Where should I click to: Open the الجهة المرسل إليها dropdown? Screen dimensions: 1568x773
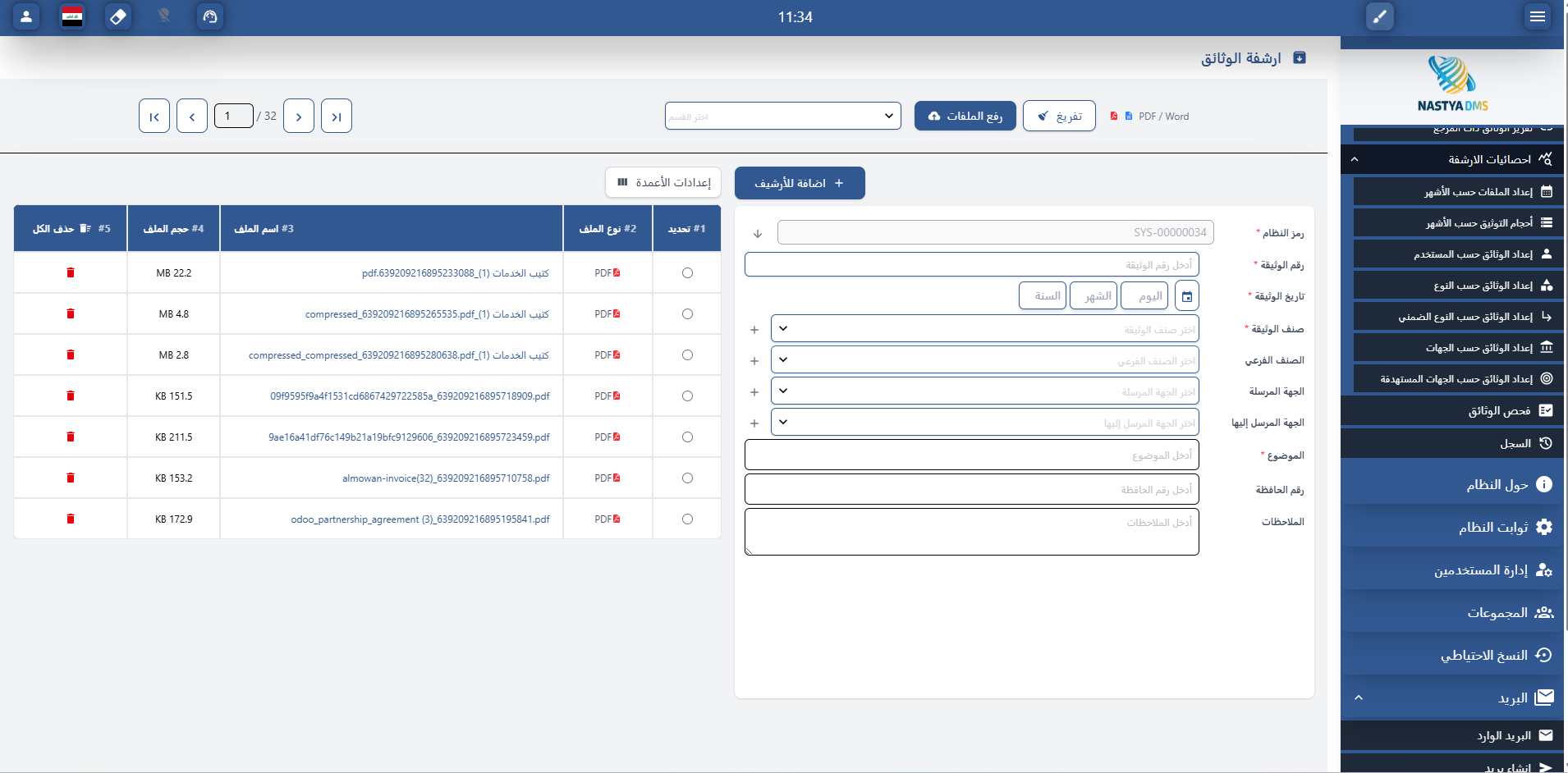click(985, 423)
